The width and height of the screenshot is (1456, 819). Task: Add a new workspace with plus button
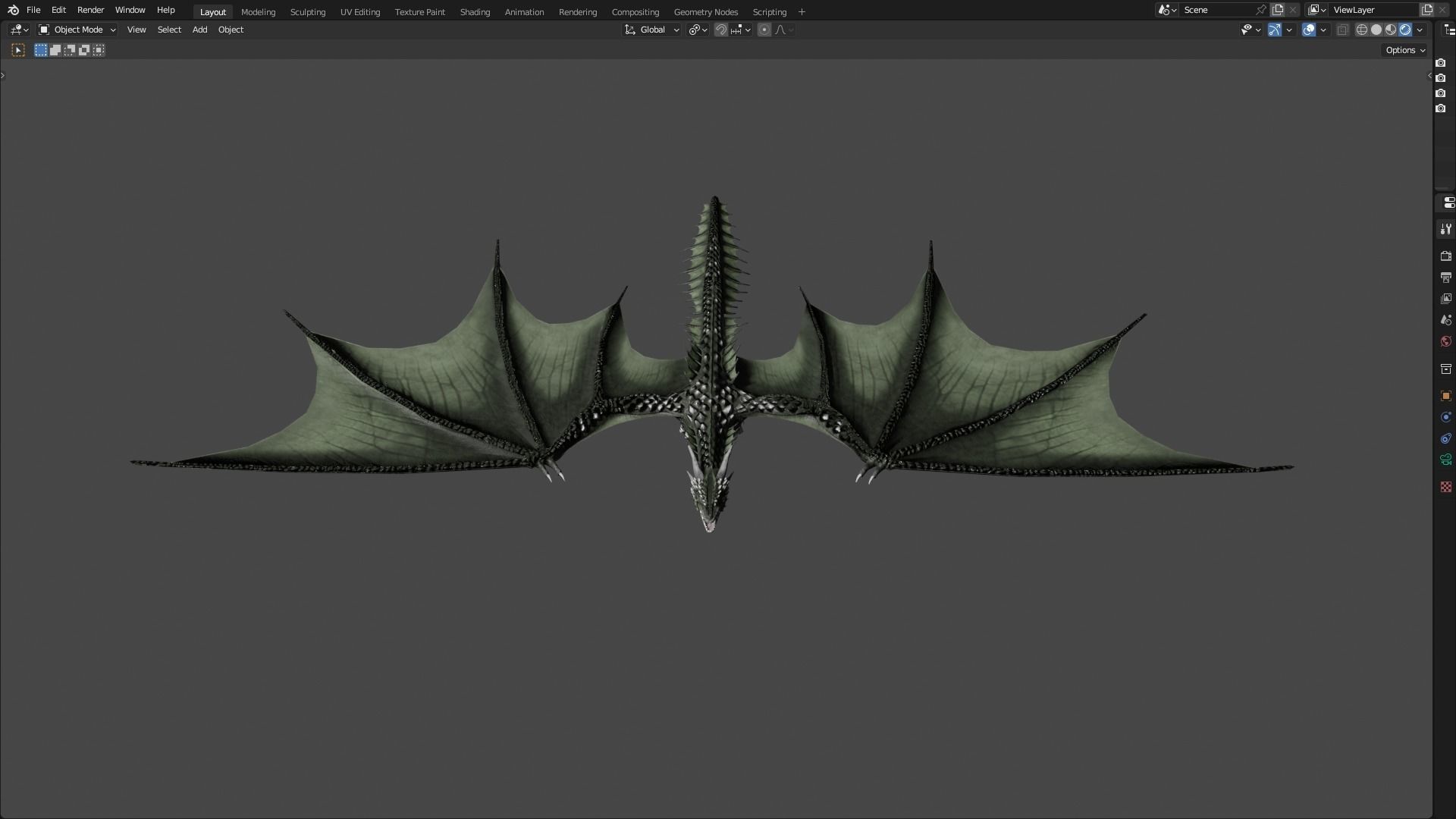[x=802, y=11]
